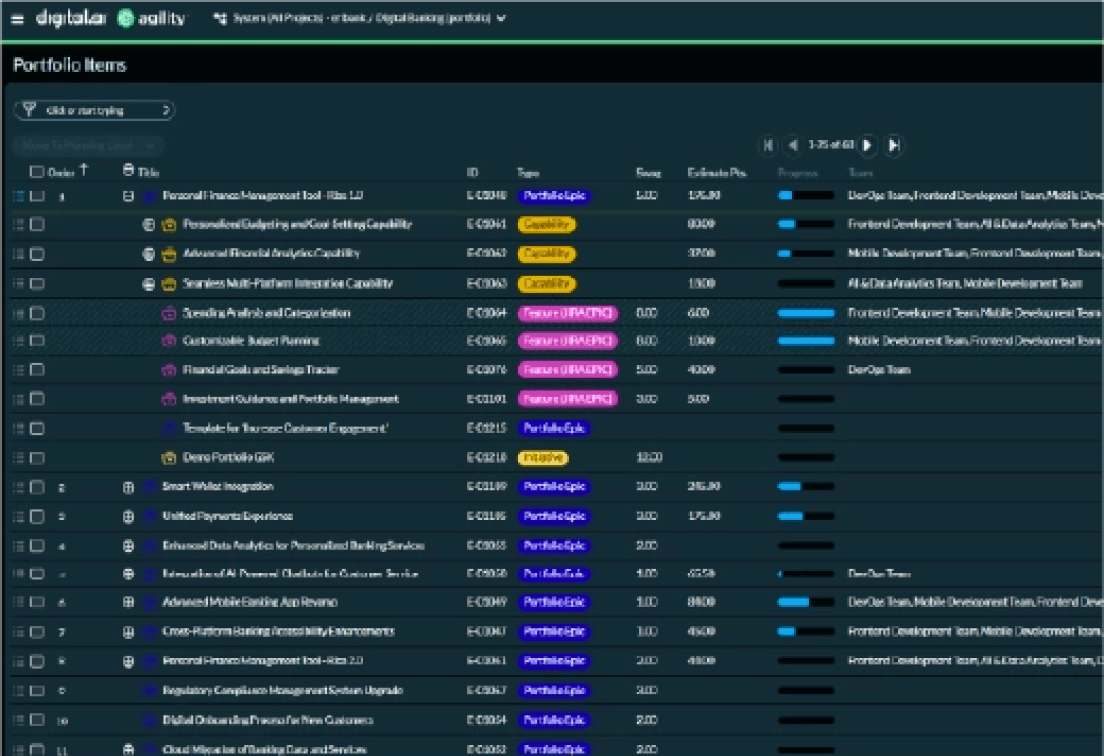
Task: Collapse the Personal Finance Management Tool - Rita 1.0 row
Action: tap(128, 196)
